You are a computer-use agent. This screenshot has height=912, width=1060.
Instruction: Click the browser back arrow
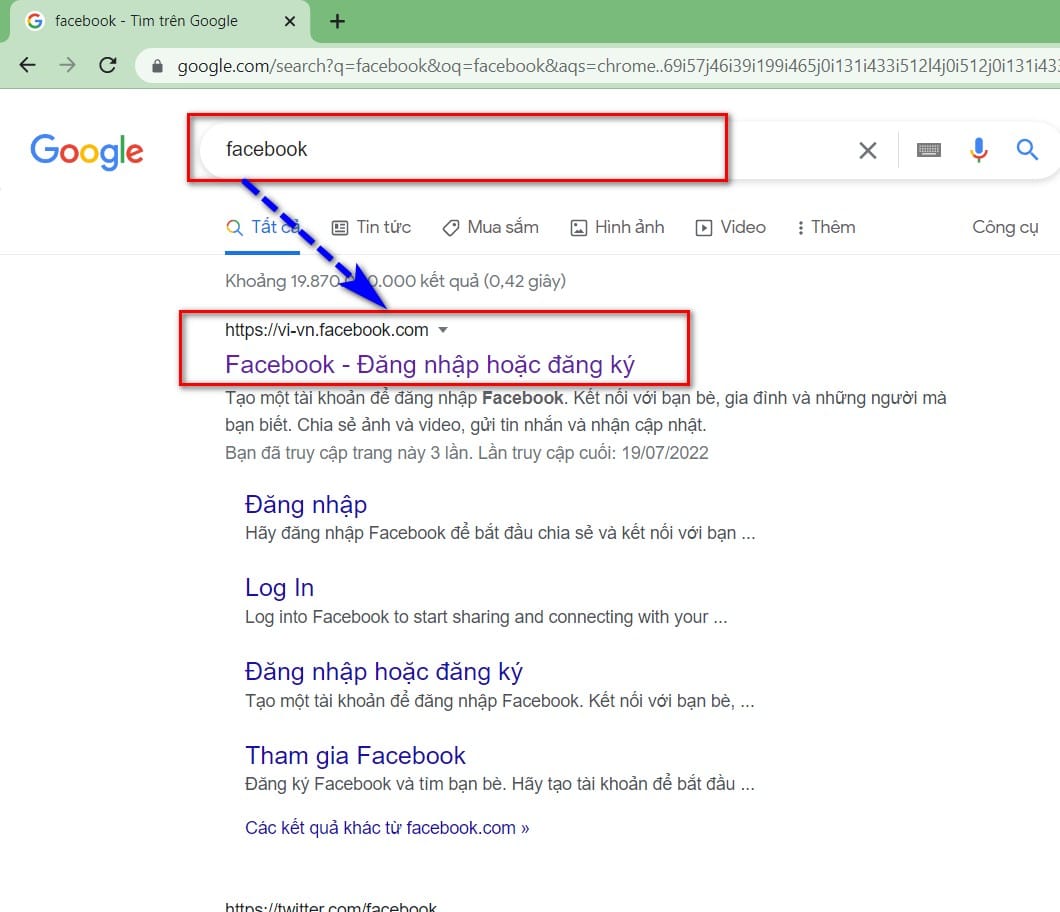28,65
